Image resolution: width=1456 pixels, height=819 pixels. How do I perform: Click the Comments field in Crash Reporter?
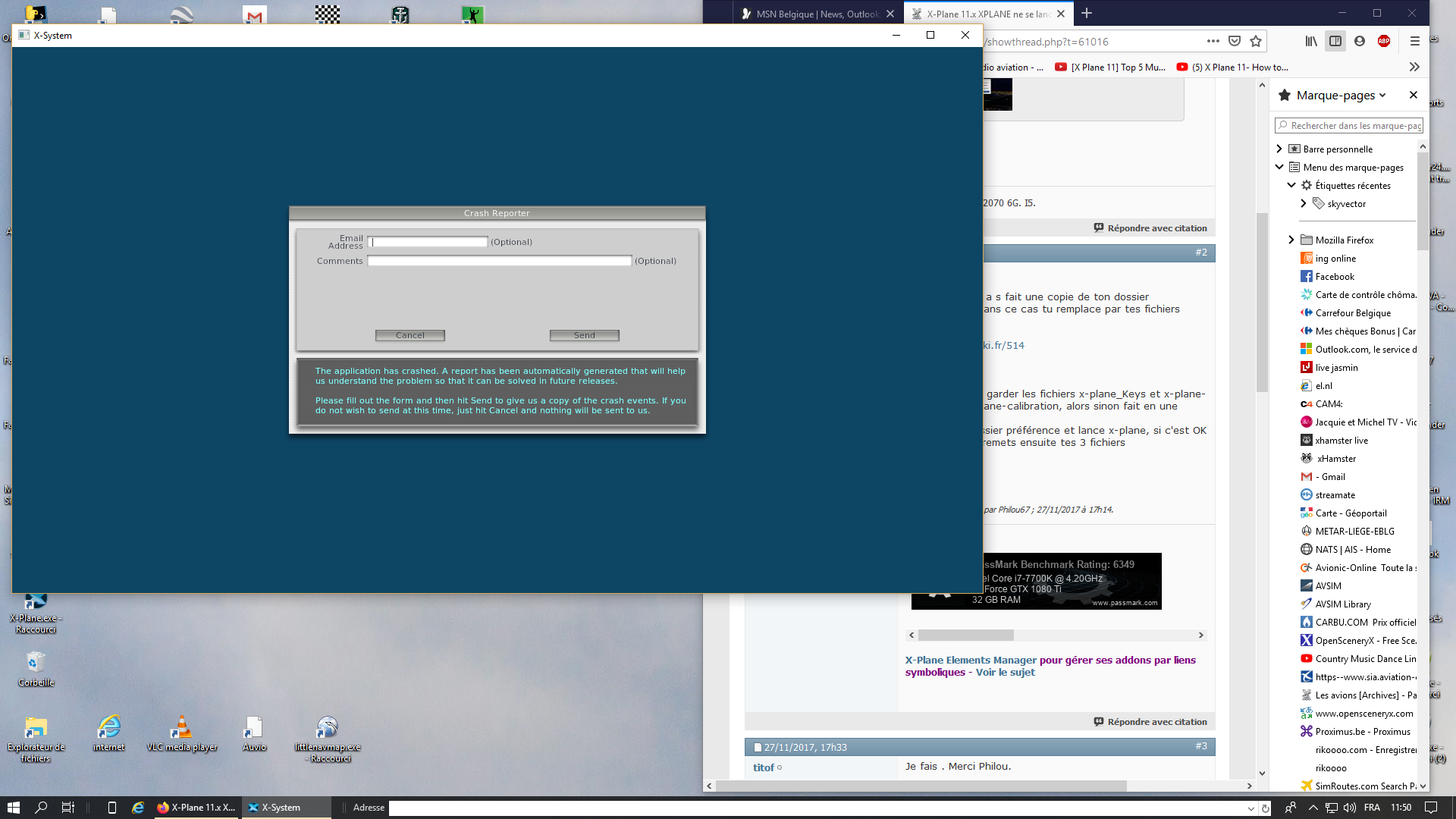click(500, 261)
